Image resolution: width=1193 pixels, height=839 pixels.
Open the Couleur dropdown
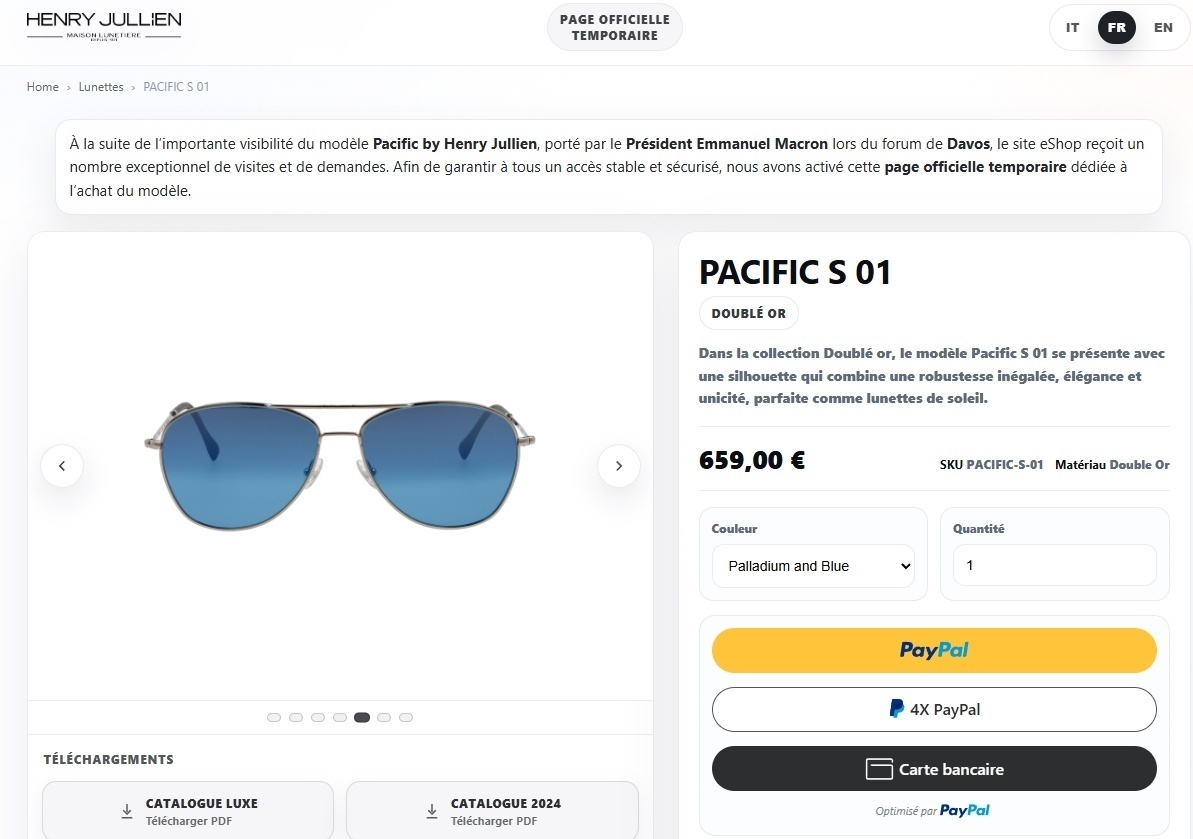[x=813, y=566]
